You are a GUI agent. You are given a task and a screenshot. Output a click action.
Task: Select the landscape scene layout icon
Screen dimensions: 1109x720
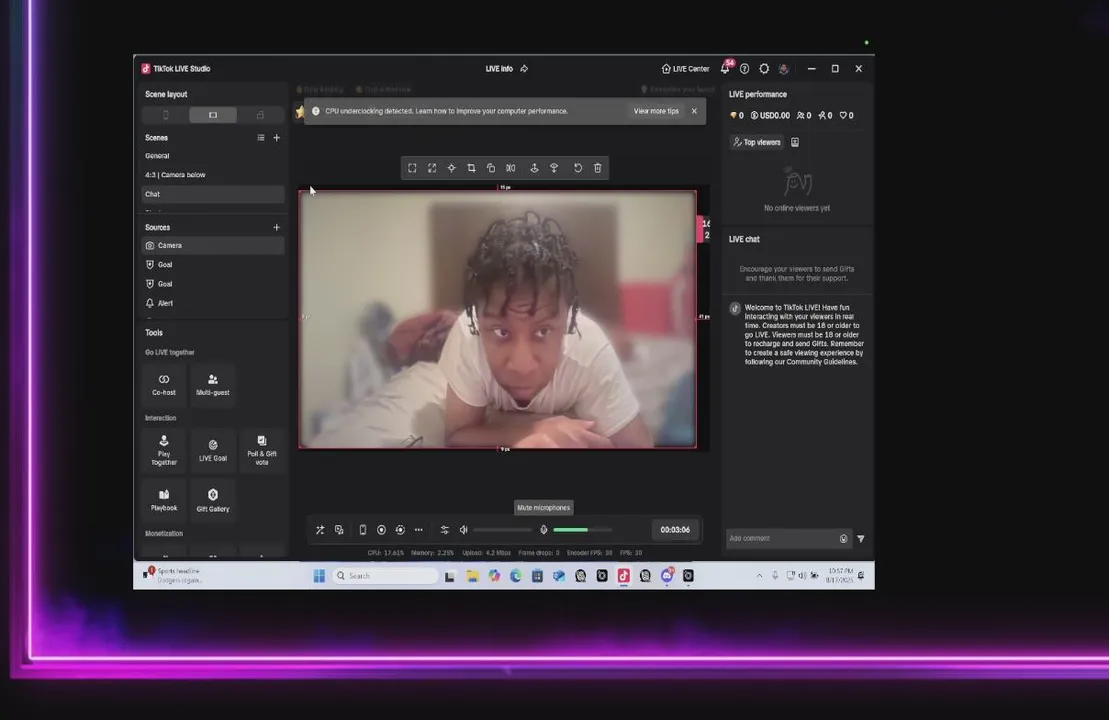[x=213, y=115]
